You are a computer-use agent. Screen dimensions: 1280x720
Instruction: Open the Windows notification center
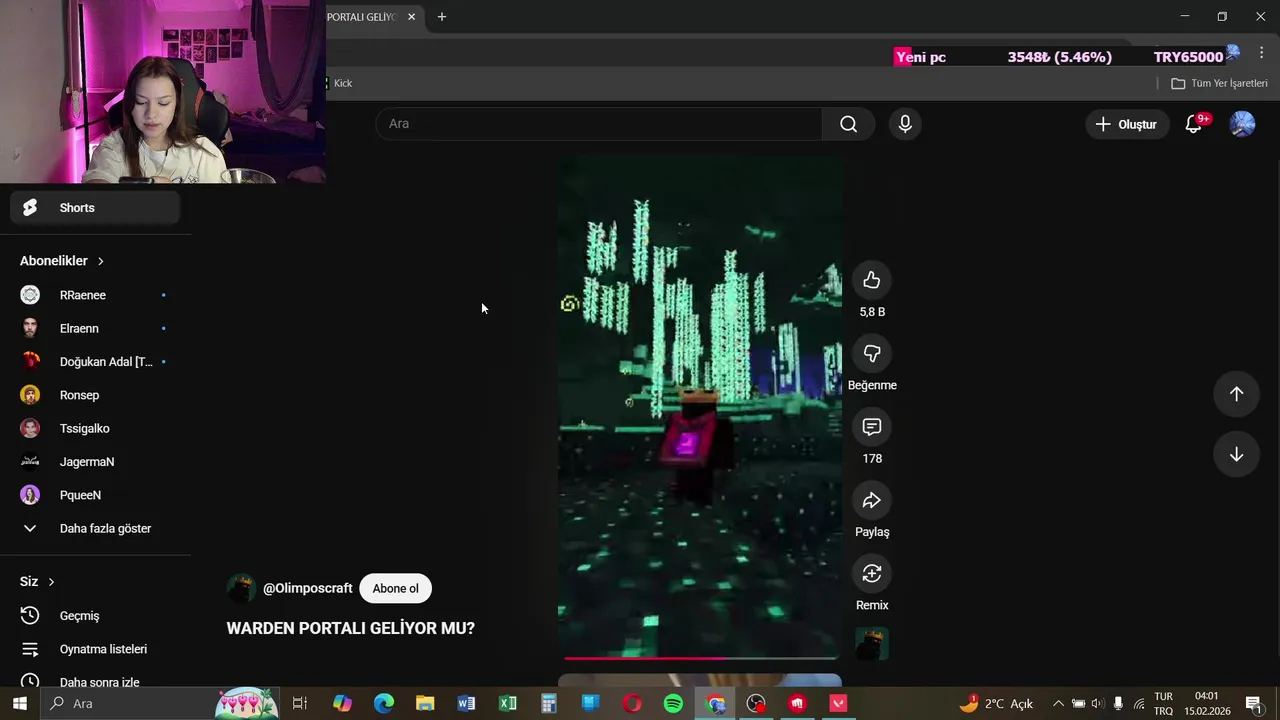tap(1253, 704)
